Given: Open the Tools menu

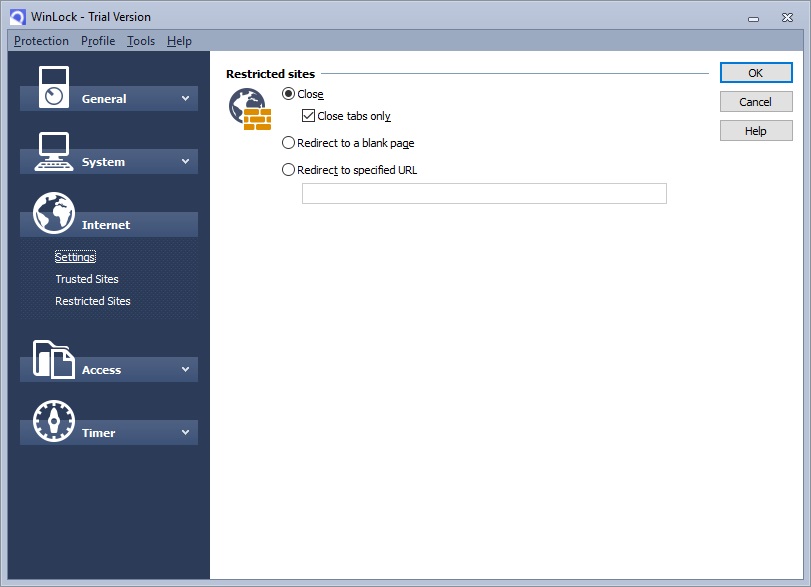Looking at the screenshot, I should tap(141, 41).
